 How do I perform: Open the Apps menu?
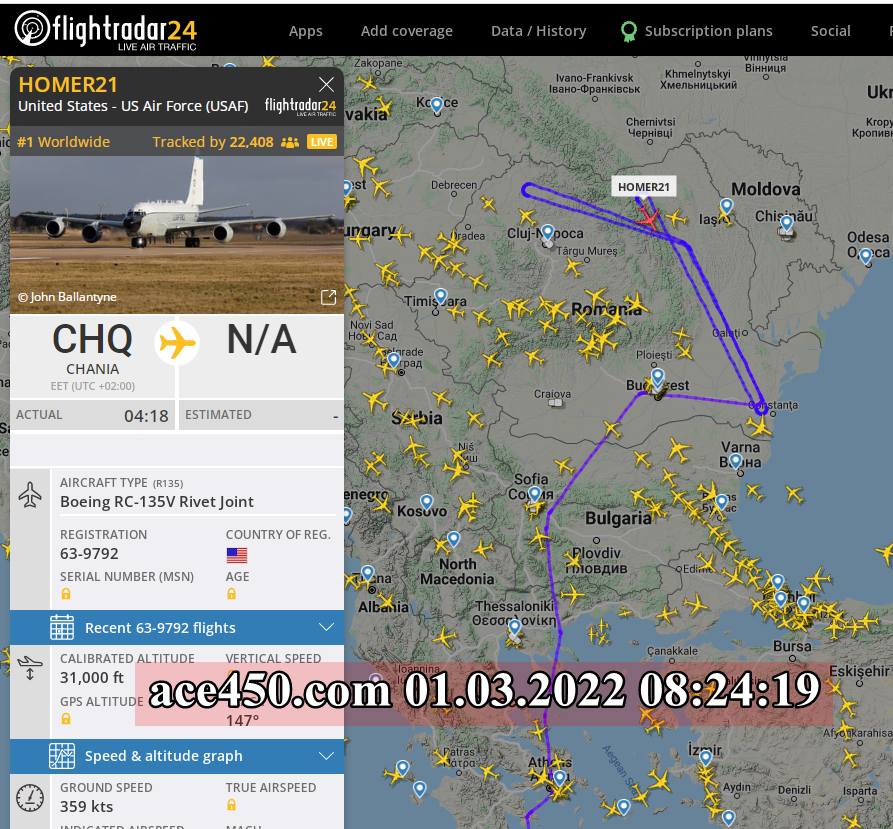(x=305, y=31)
